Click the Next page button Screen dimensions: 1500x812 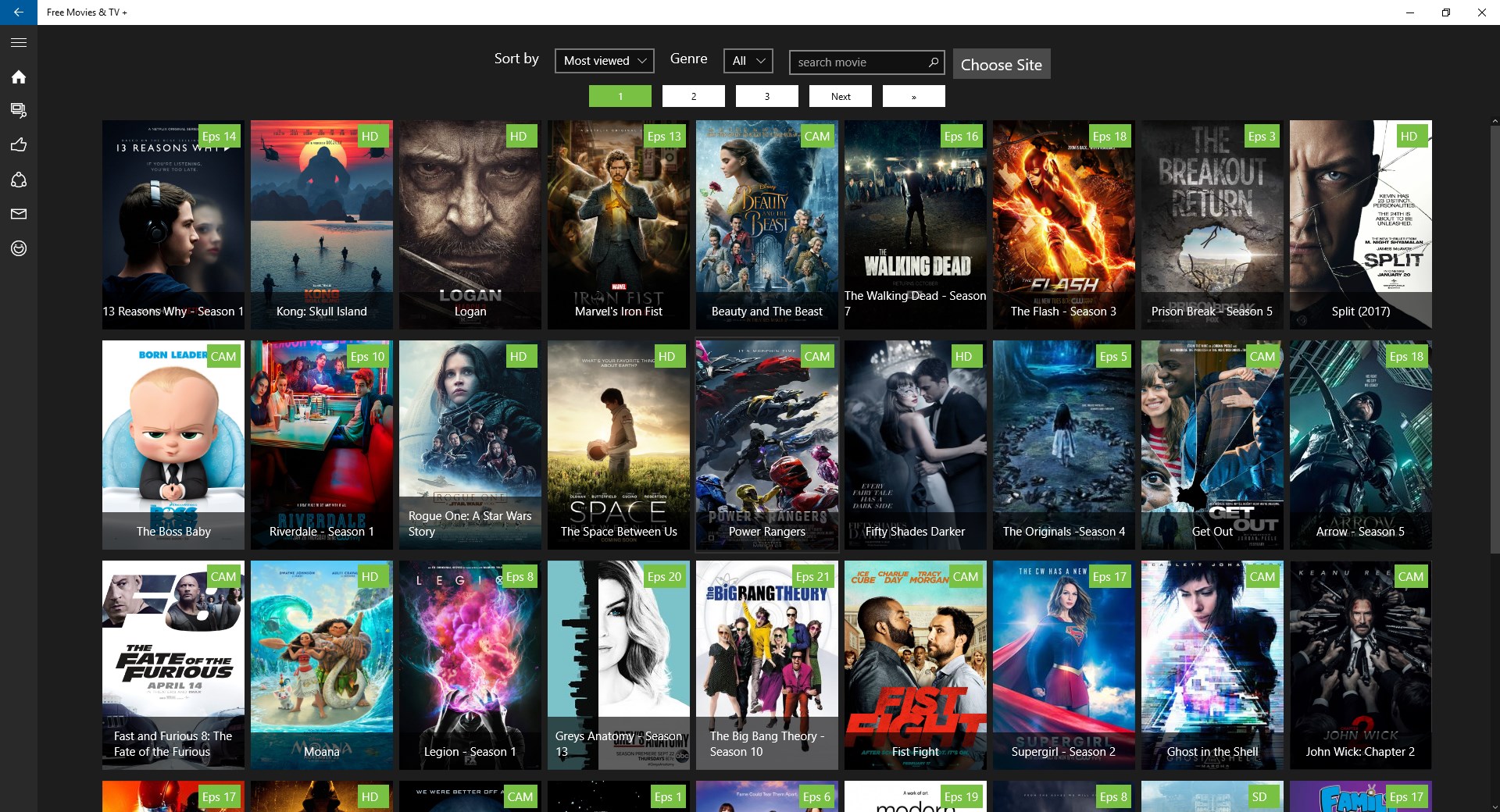tap(840, 95)
